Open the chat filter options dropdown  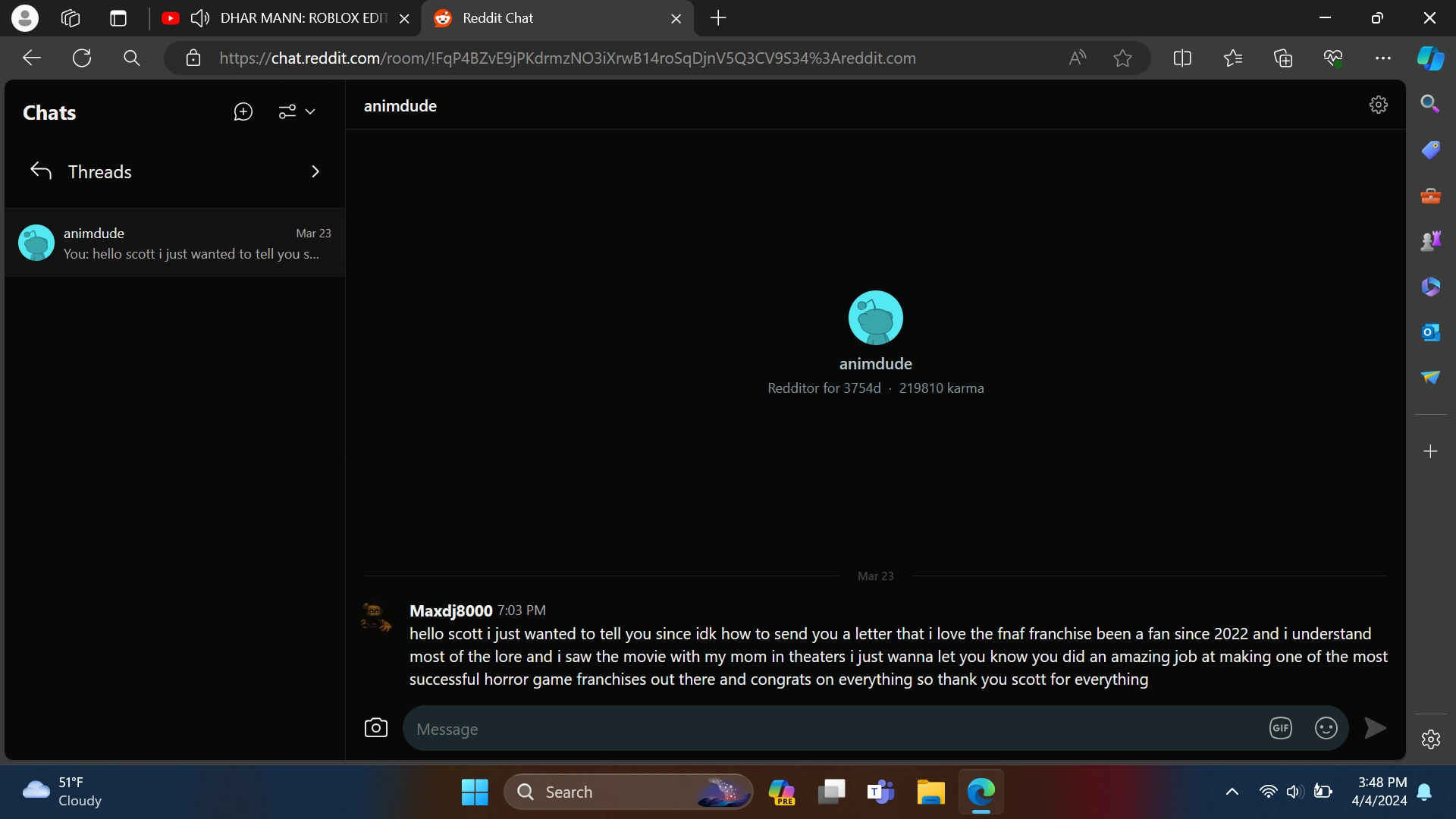297,112
